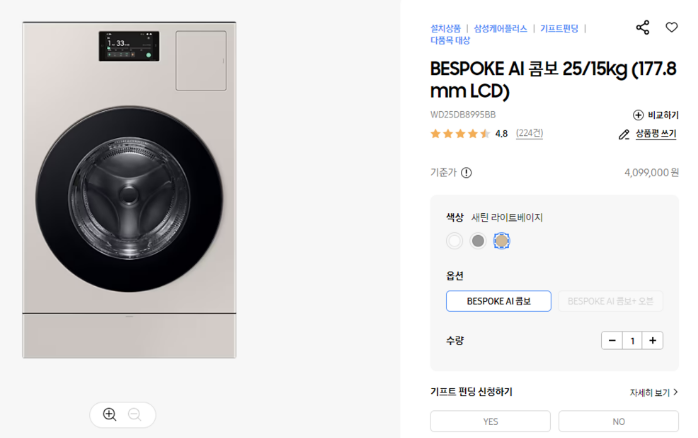The width and height of the screenshot is (698, 438).
Task: Select the gray color swatch
Action: tap(478, 241)
